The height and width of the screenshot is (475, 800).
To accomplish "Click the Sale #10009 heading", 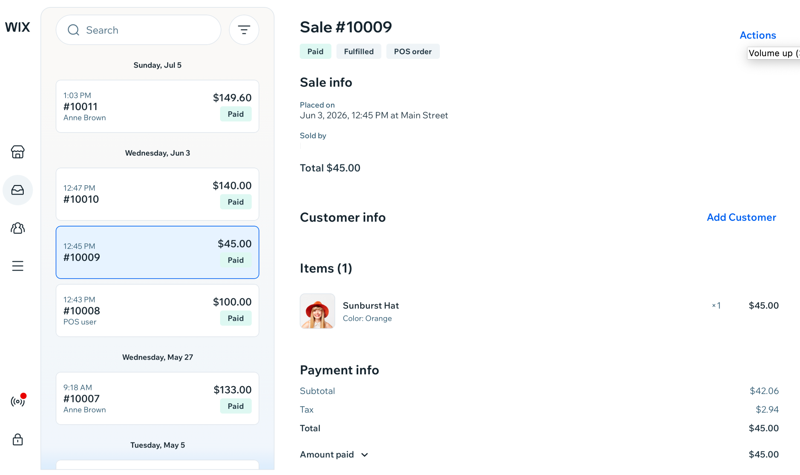I will 346,27.
